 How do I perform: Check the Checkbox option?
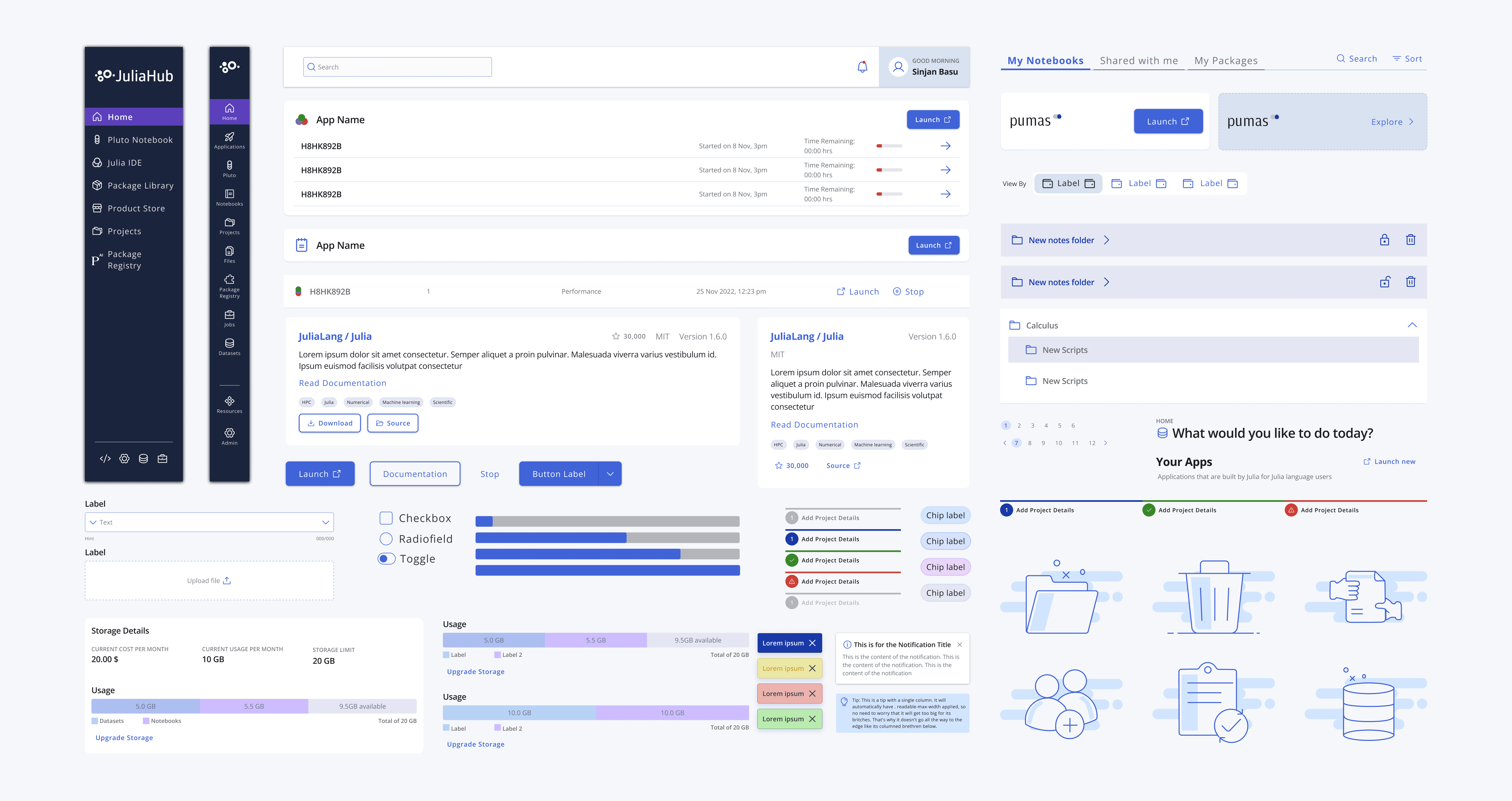tap(386, 518)
